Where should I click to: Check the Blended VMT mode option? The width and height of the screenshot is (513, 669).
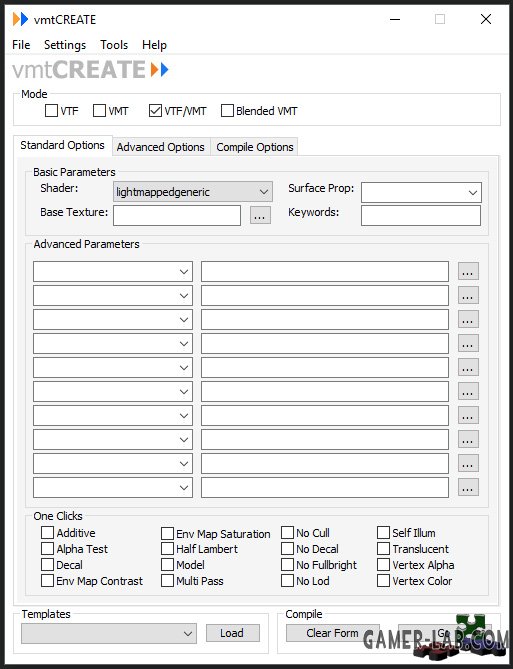227,111
